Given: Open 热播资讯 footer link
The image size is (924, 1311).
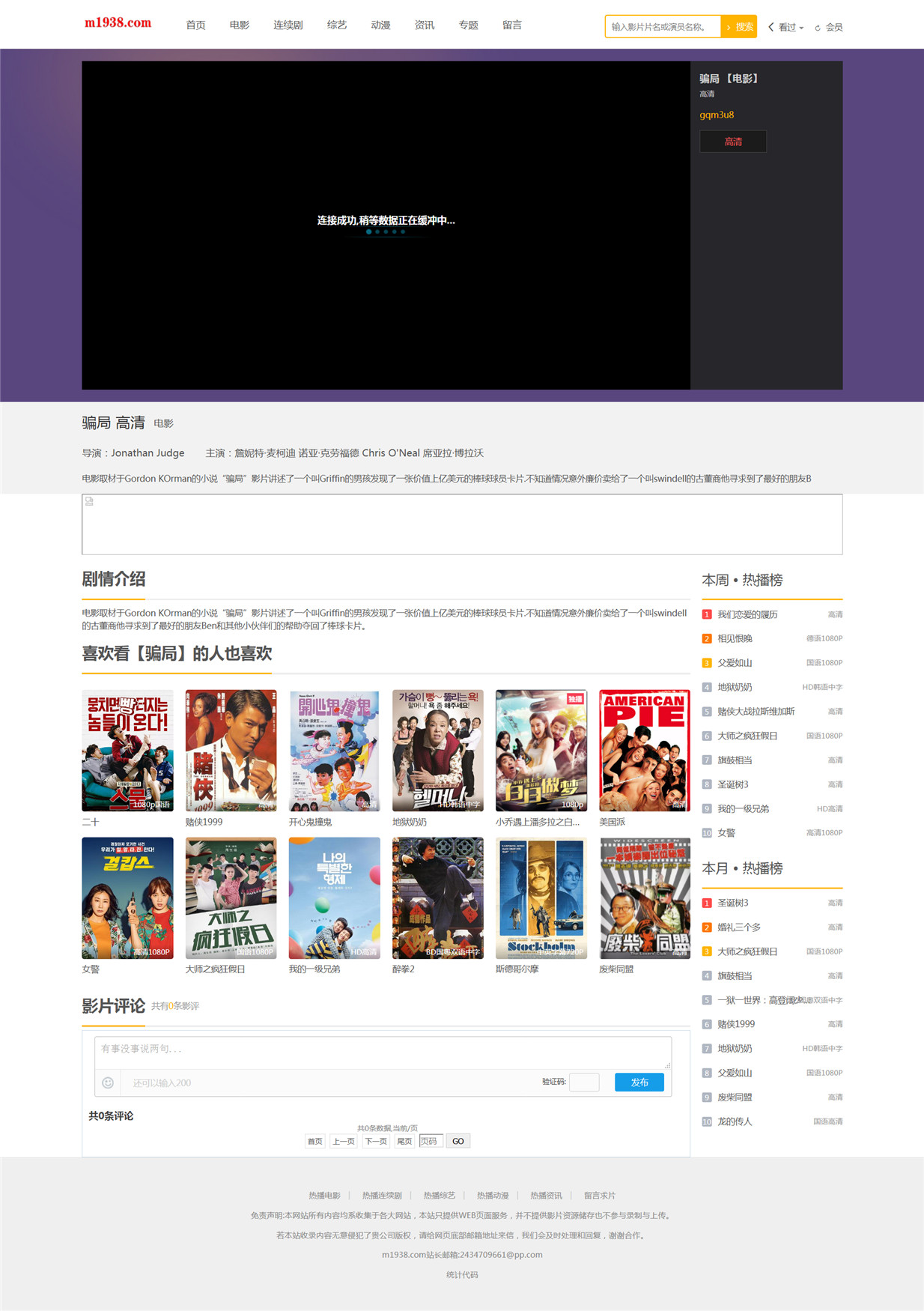Looking at the screenshot, I should (x=546, y=1196).
